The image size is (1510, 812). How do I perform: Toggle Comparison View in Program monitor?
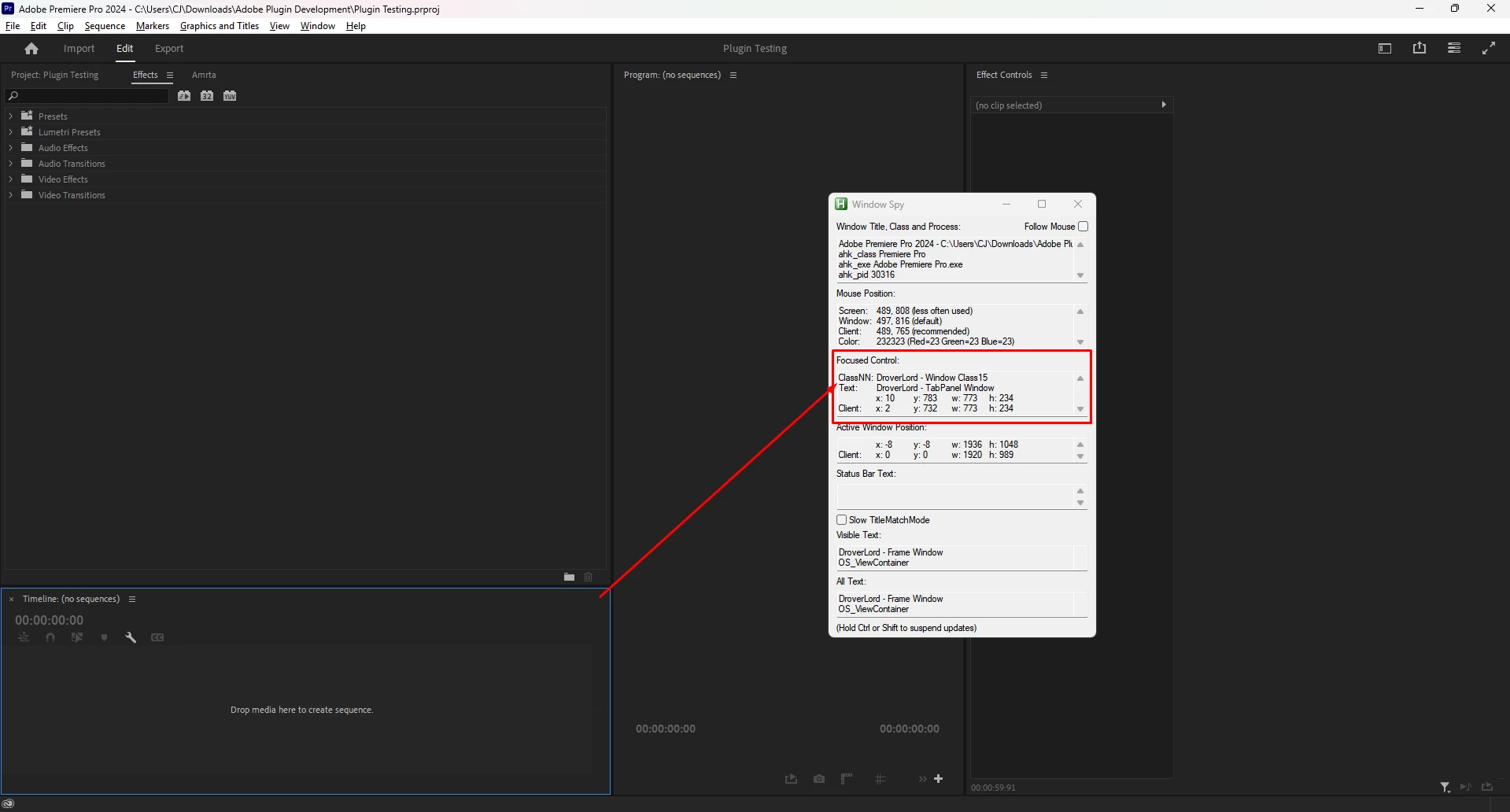point(847,779)
